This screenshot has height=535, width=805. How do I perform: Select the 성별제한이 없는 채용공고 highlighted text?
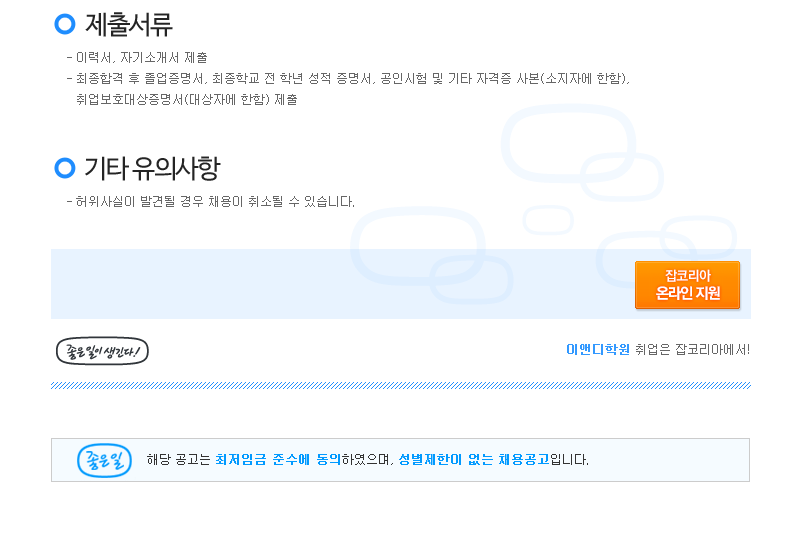[x=474, y=460]
